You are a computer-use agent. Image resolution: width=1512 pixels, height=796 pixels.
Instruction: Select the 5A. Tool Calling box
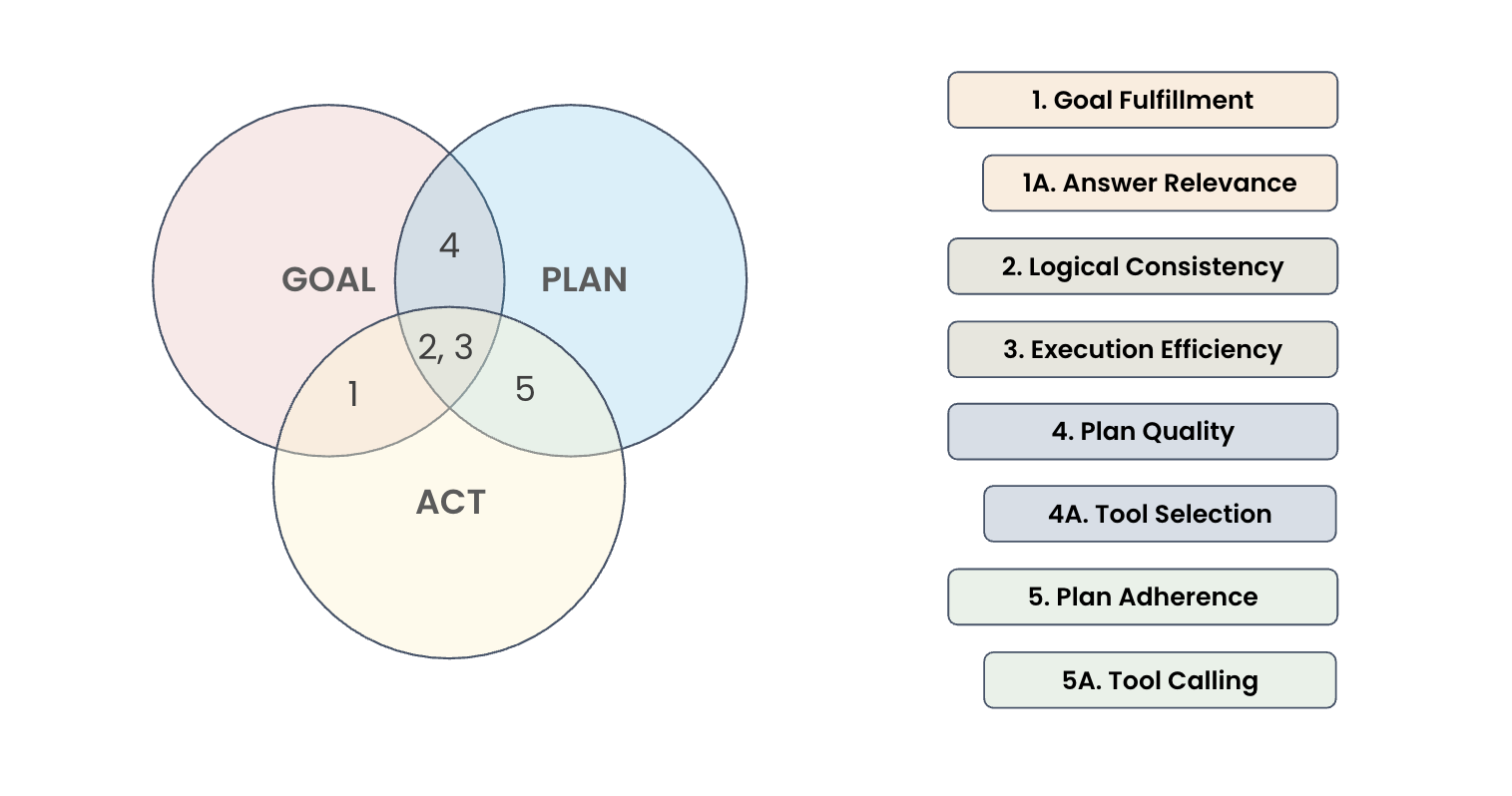(1159, 680)
